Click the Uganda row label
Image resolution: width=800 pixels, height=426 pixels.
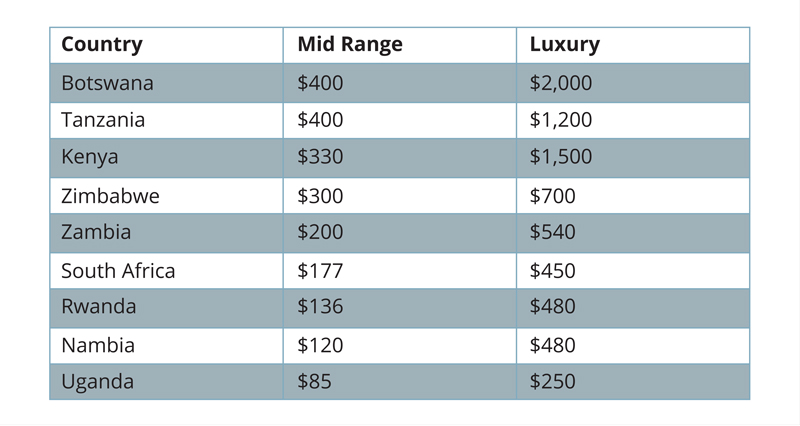(97, 382)
